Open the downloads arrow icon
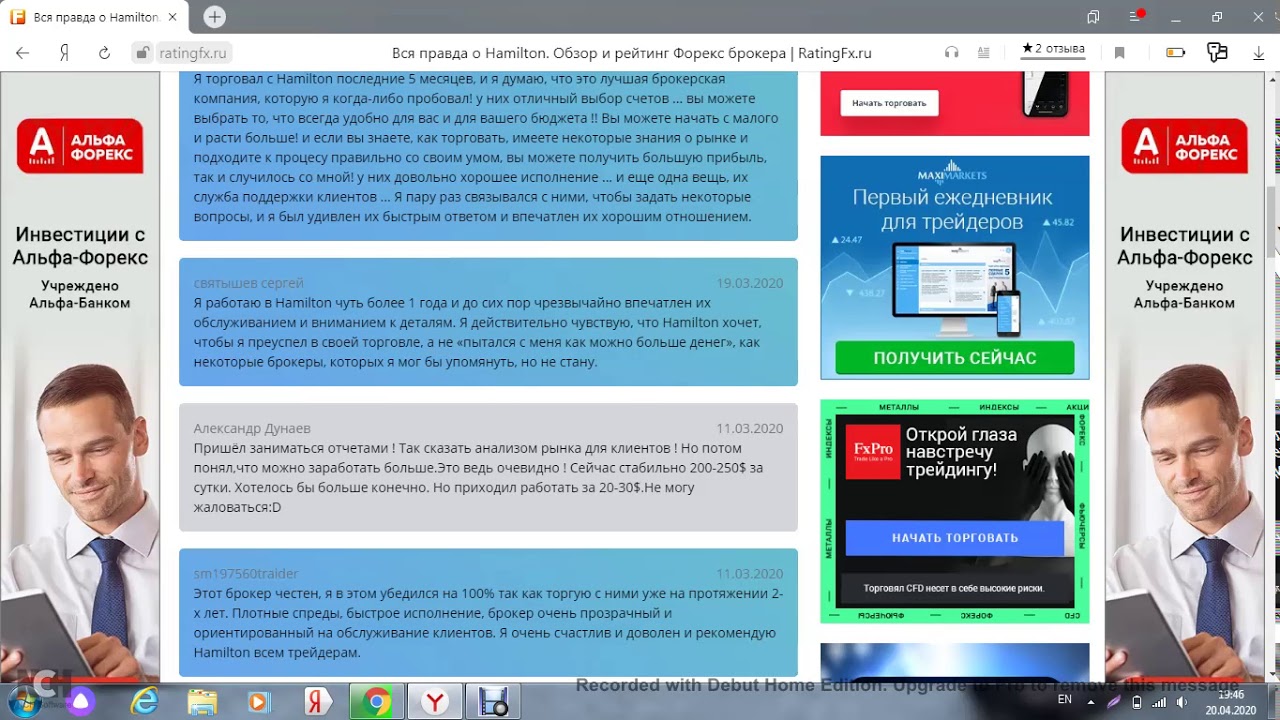 click(1258, 53)
